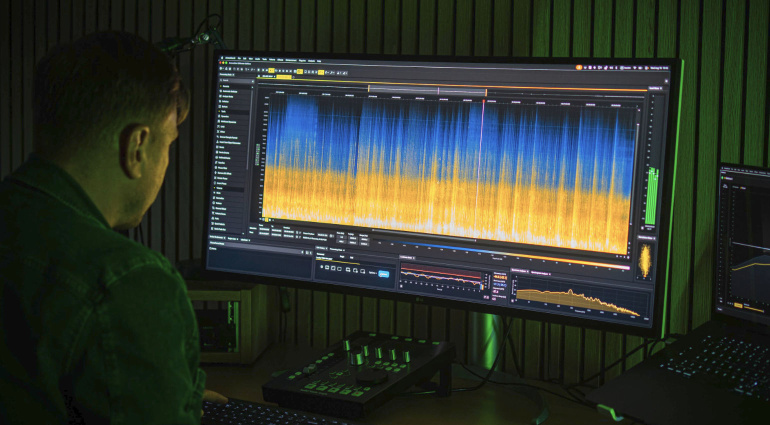Click the yellow button on the laptop screen
Screen dimensions: 770x425
[738, 305]
